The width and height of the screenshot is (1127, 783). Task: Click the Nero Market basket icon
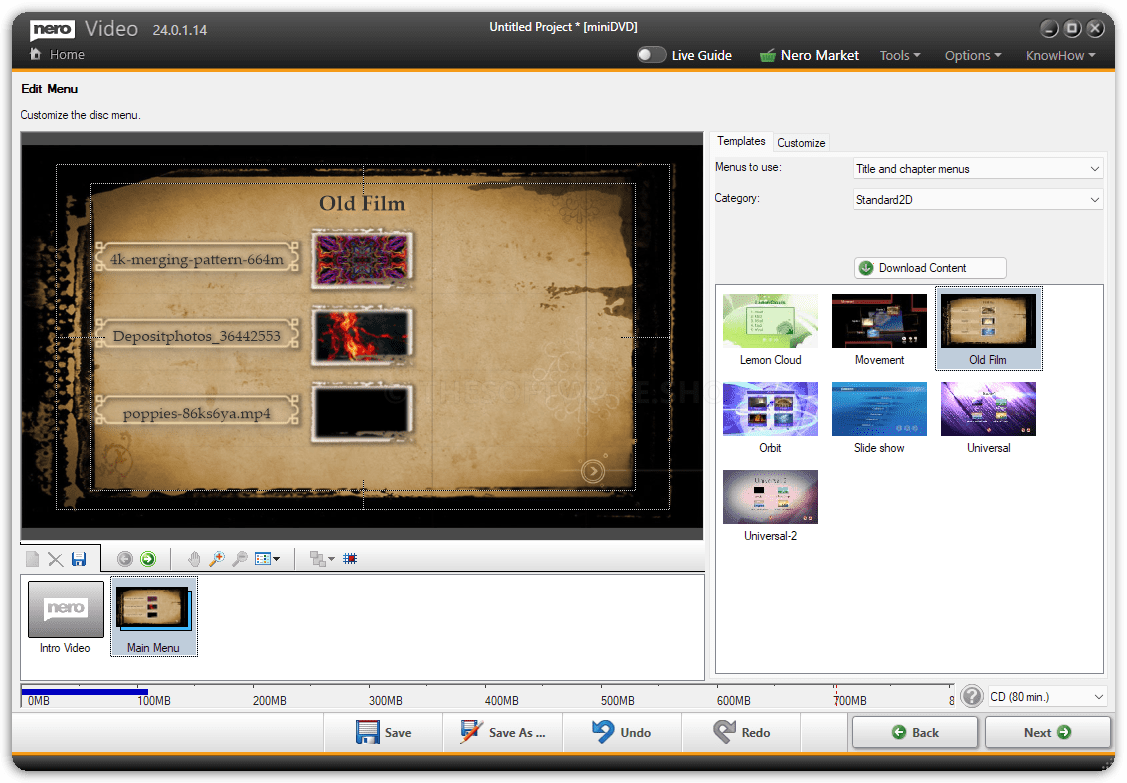click(x=768, y=55)
